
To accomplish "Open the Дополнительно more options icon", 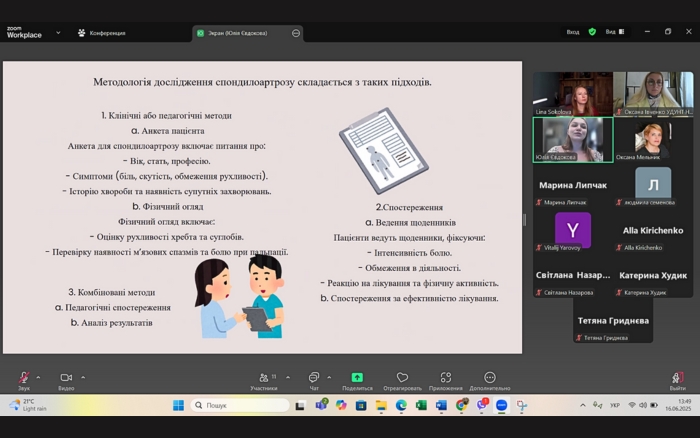I will click(x=489, y=379).
